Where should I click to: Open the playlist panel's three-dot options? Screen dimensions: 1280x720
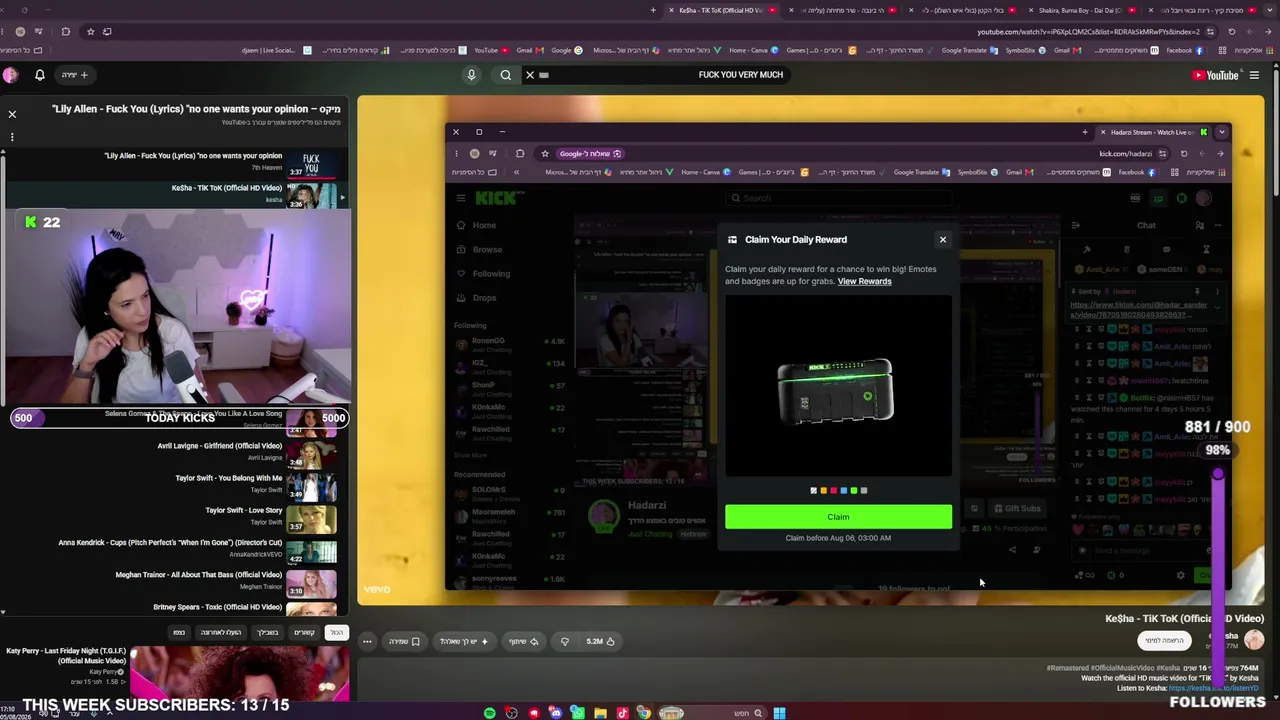(12, 137)
